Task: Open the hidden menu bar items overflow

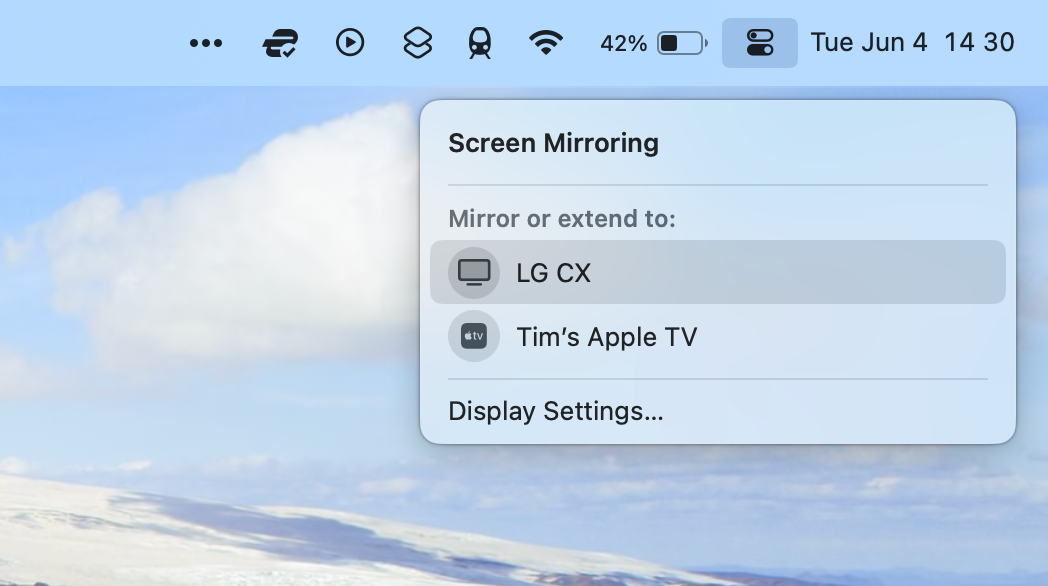Action: [205, 42]
